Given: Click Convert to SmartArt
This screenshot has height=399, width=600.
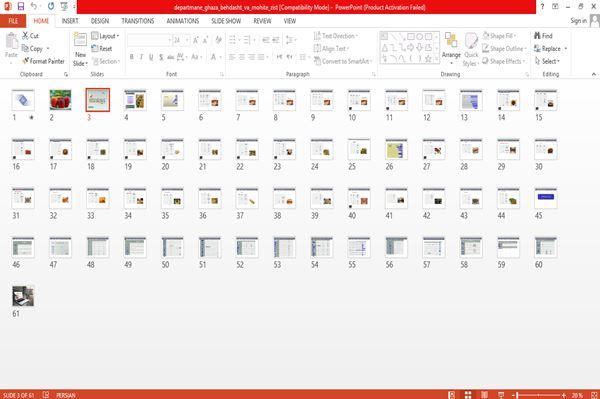Looking at the screenshot, I should [343, 61].
